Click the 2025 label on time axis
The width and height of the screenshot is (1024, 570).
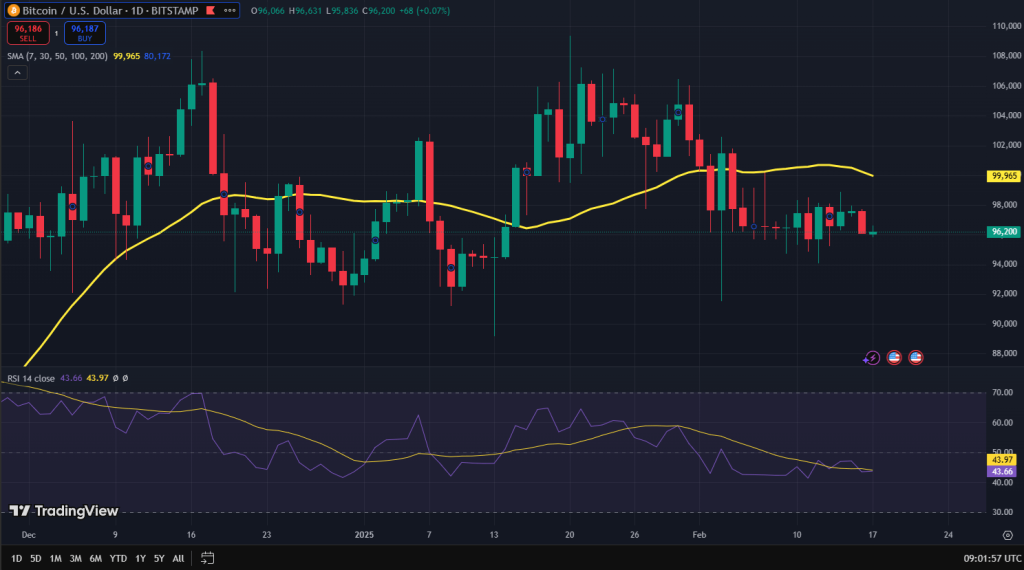tap(364, 535)
